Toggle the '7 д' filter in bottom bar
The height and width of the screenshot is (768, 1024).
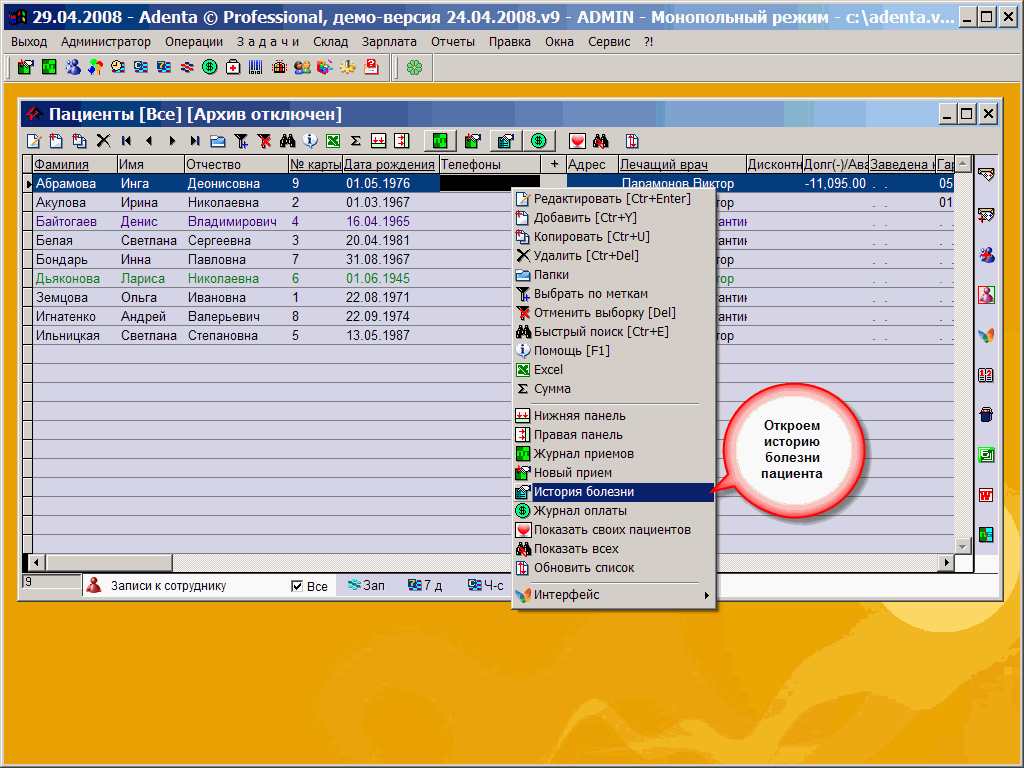tap(425, 586)
